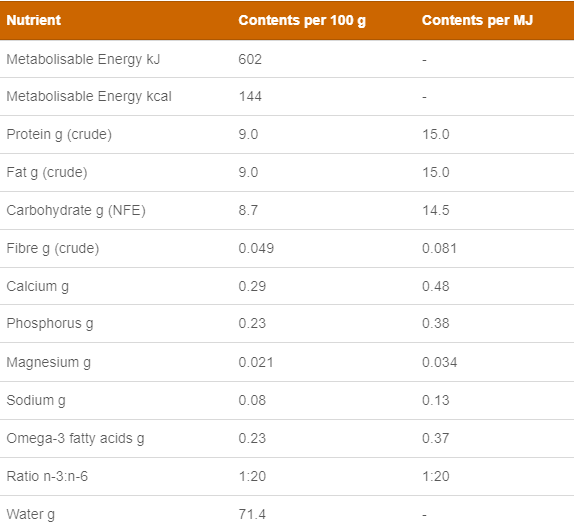
Task: Click the Contents per MJ header
Action: pyautogui.click(x=477, y=20)
